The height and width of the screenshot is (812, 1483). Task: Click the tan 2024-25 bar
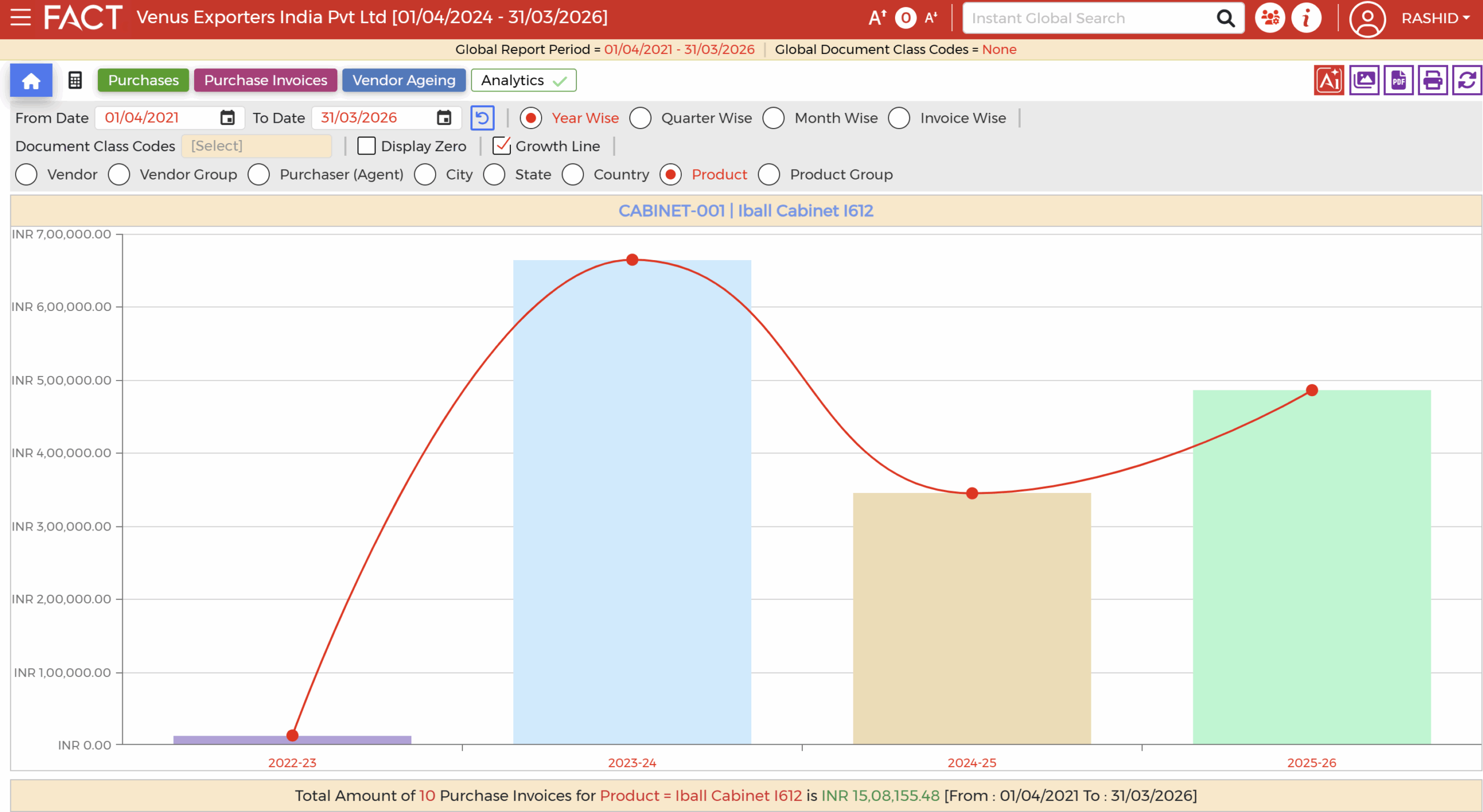click(971, 619)
